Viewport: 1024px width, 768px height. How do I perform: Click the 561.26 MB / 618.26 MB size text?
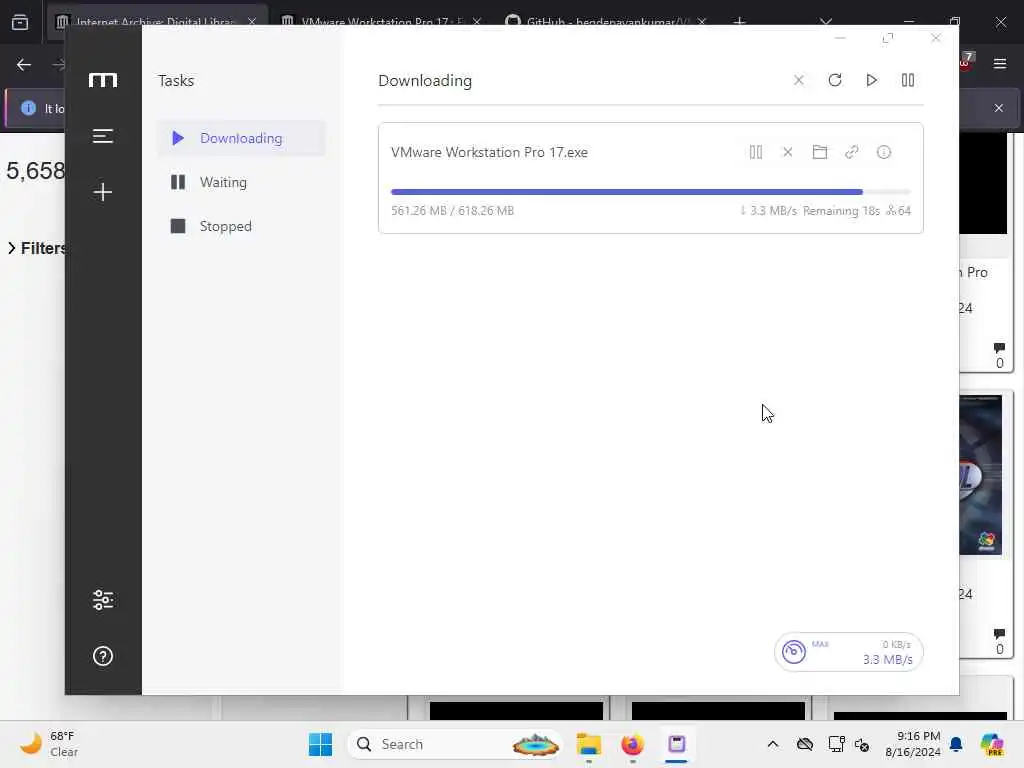(x=452, y=211)
